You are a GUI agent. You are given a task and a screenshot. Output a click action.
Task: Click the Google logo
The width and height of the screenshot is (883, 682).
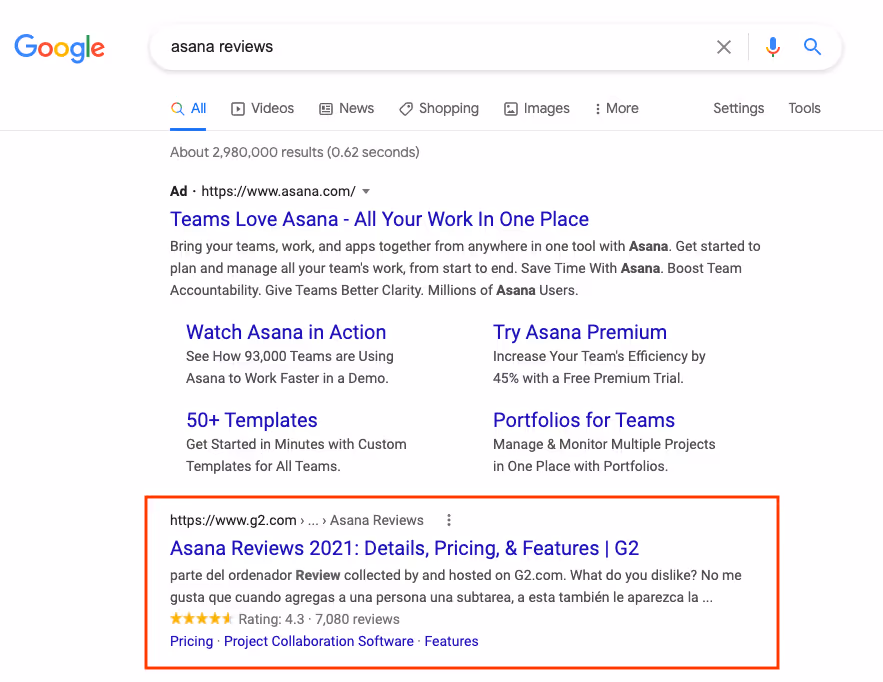pyautogui.click(x=59, y=48)
